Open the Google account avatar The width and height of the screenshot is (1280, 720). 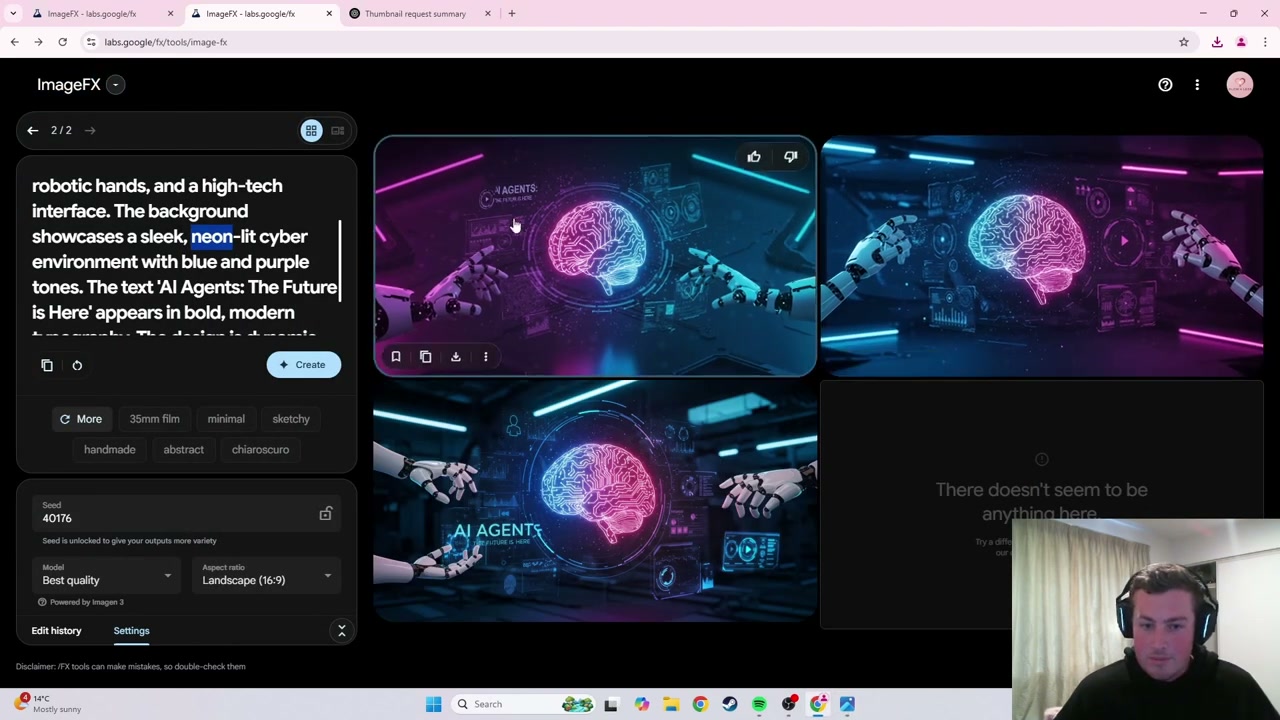1240,85
